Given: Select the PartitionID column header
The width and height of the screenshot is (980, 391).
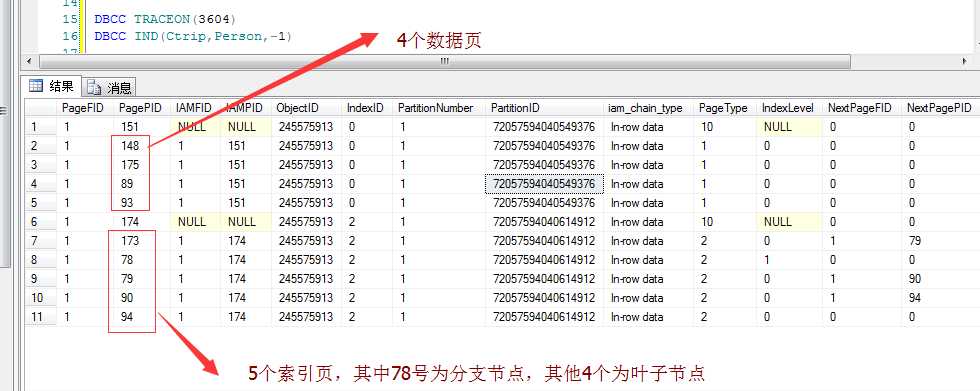Looking at the screenshot, I should coord(544,108).
